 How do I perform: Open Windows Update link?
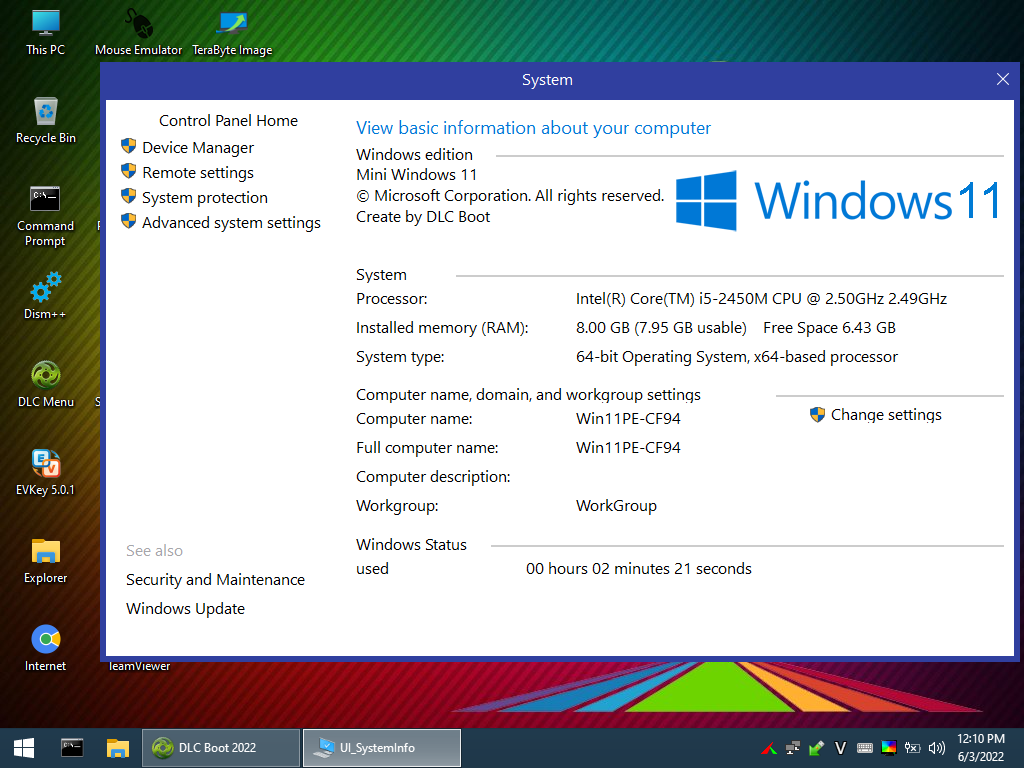(185, 609)
